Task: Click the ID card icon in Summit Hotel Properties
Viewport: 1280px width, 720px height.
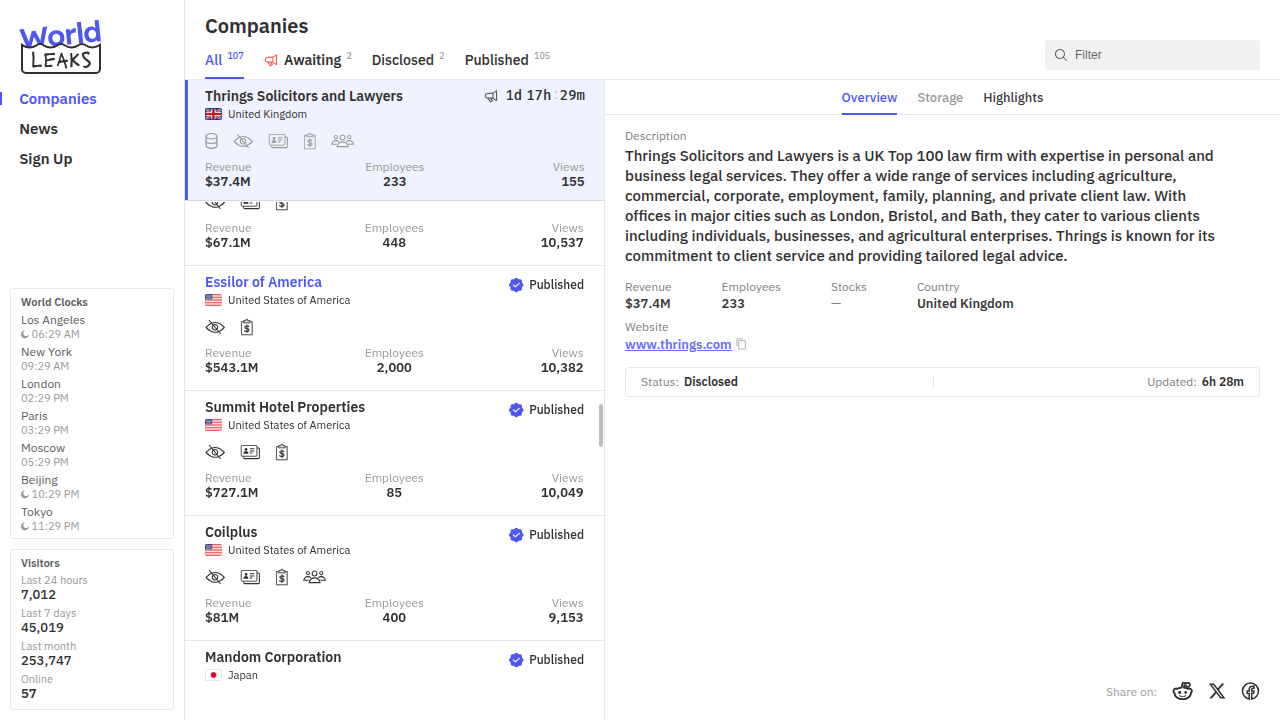Action: click(250, 452)
